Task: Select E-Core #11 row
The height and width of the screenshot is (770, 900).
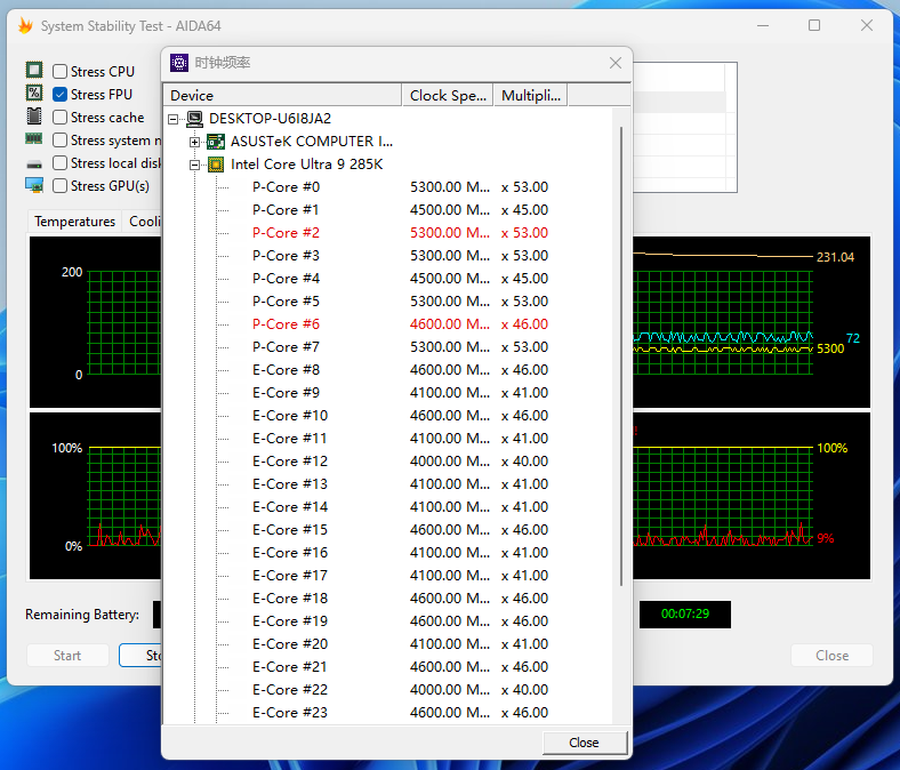Action: click(399, 438)
